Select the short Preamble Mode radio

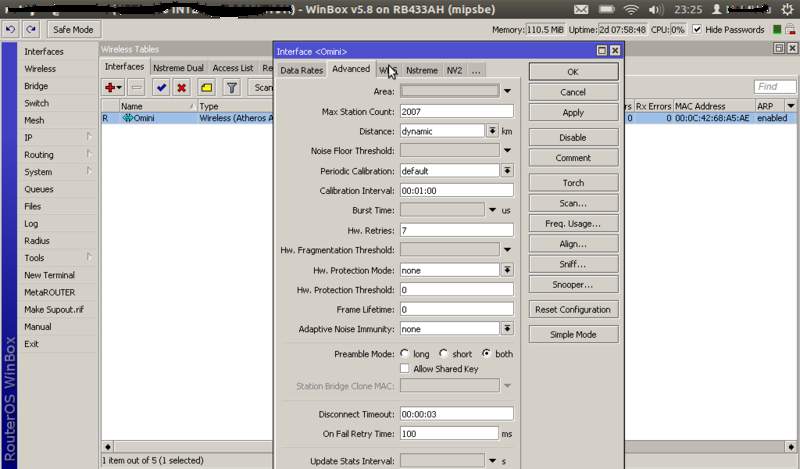pyautogui.click(x=443, y=353)
